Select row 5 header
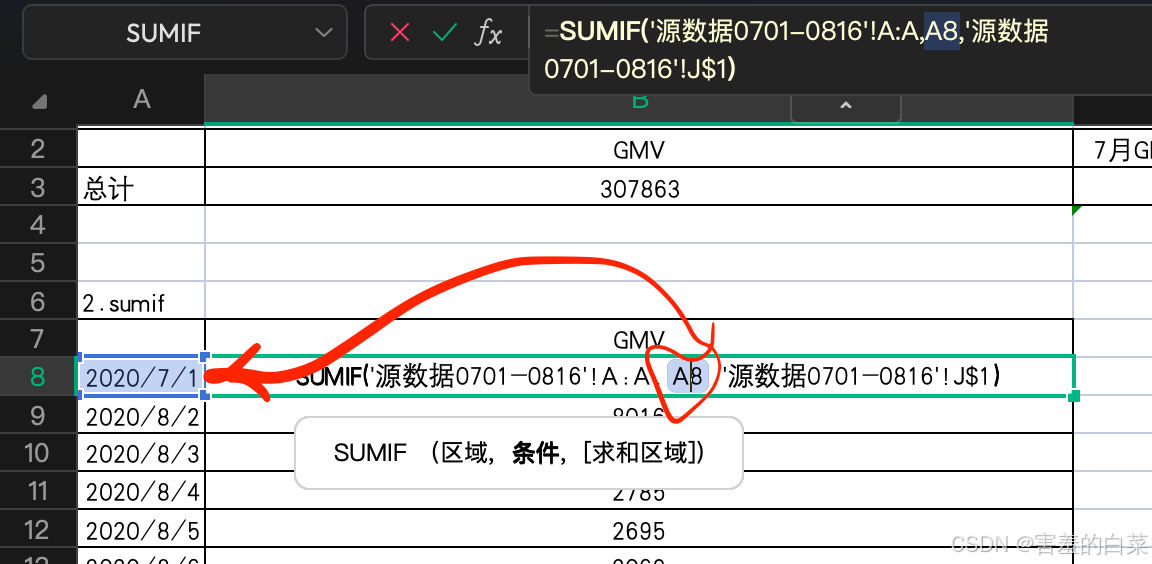This screenshot has width=1152, height=564. [x=38, y=263]
